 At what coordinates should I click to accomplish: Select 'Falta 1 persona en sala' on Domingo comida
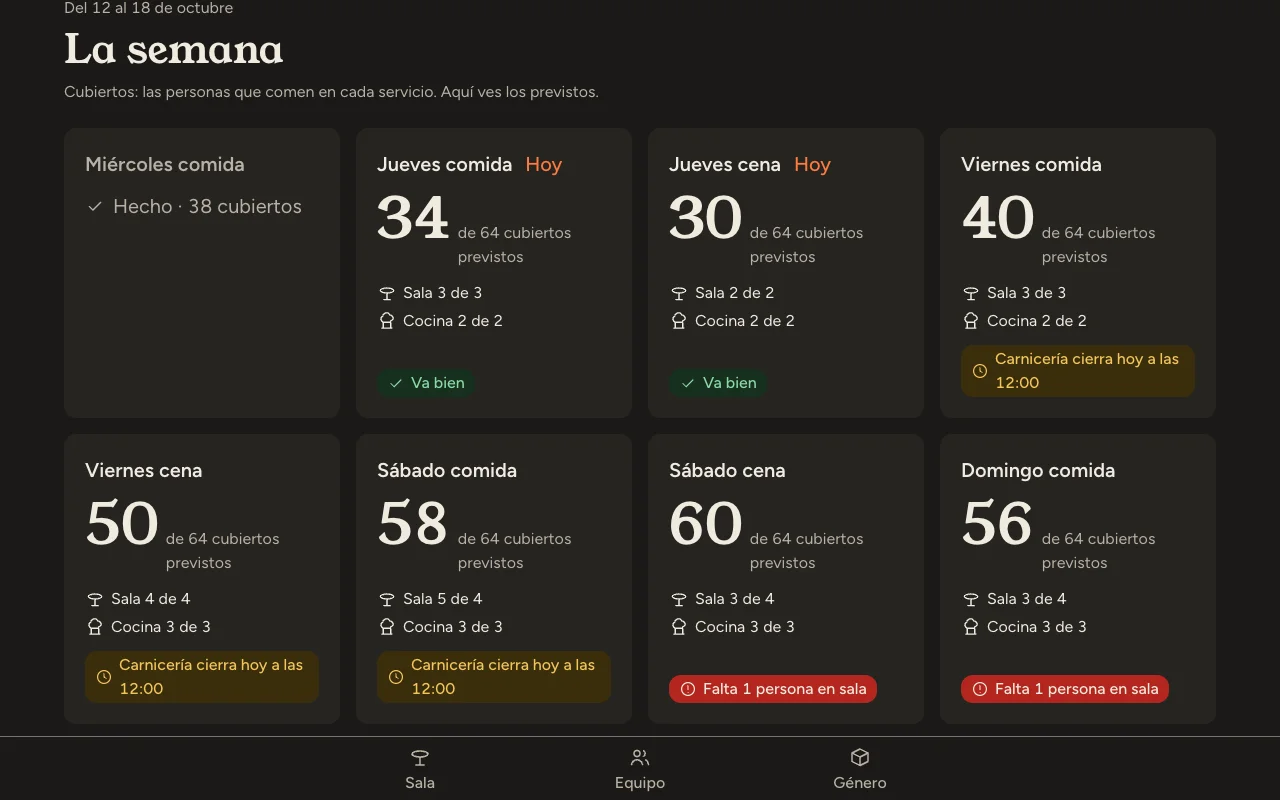point(1065,689)
